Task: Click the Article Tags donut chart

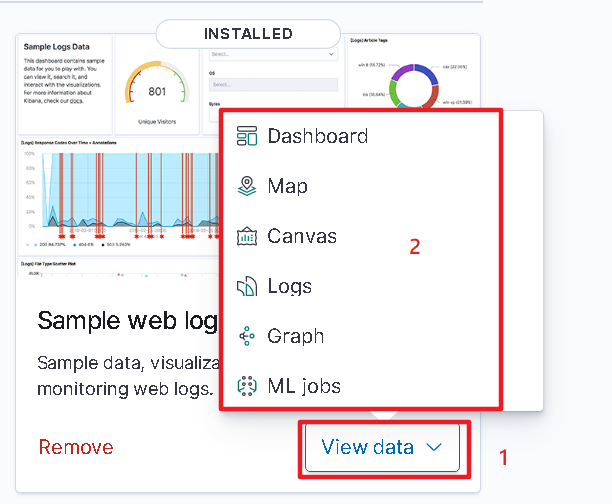Action: pyautogui.click(x=414, y=85)
